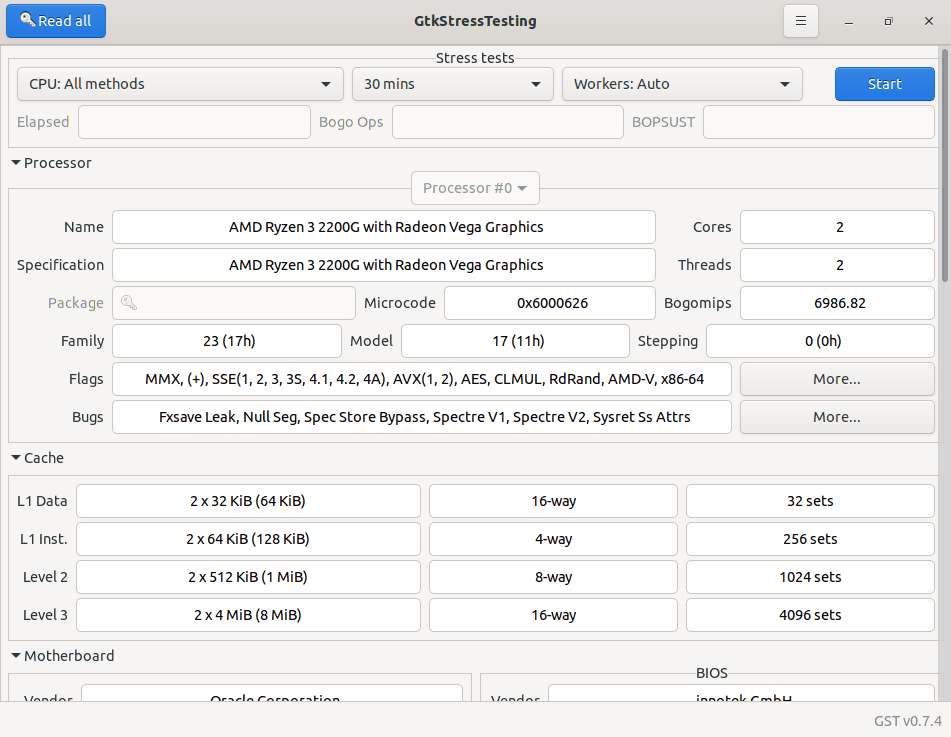
Task: Show more CPU bugs via More button
Action: [x=836, y=416]
